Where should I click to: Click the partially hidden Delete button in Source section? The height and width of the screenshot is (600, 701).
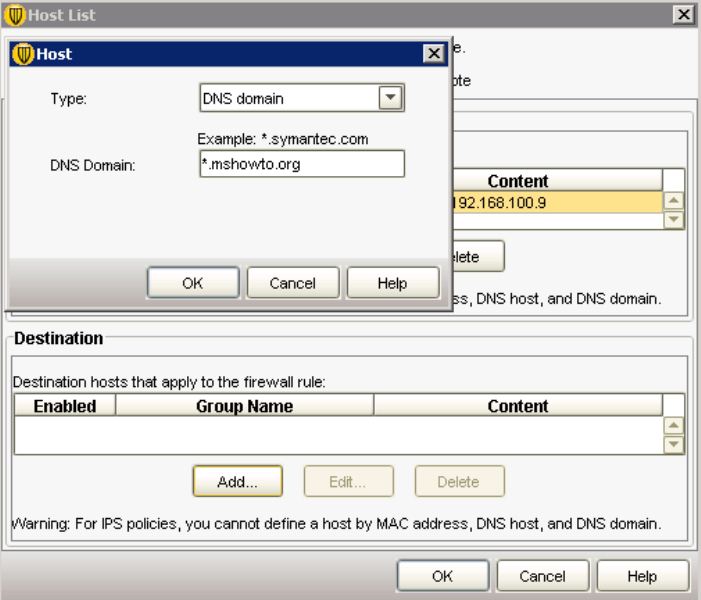478,256
